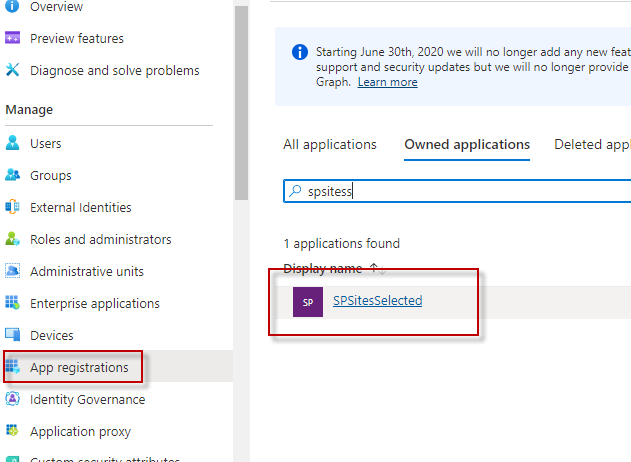Image resolution: width=631 pixels, height=462 pixels.
Task: Open External Identities icon
Action: [x=13, y=207]
